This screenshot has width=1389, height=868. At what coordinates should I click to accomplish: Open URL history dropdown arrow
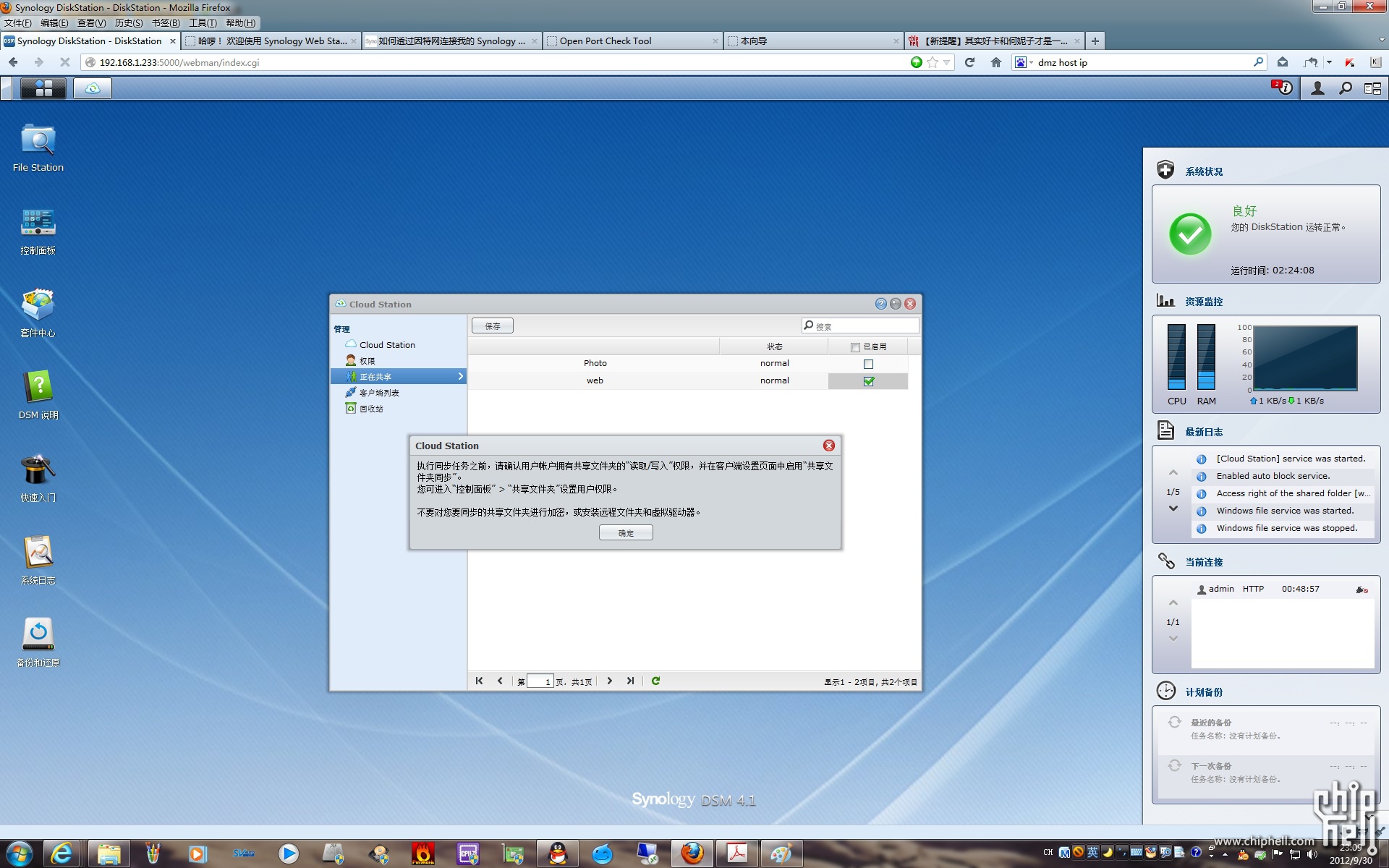pos(946,63)
